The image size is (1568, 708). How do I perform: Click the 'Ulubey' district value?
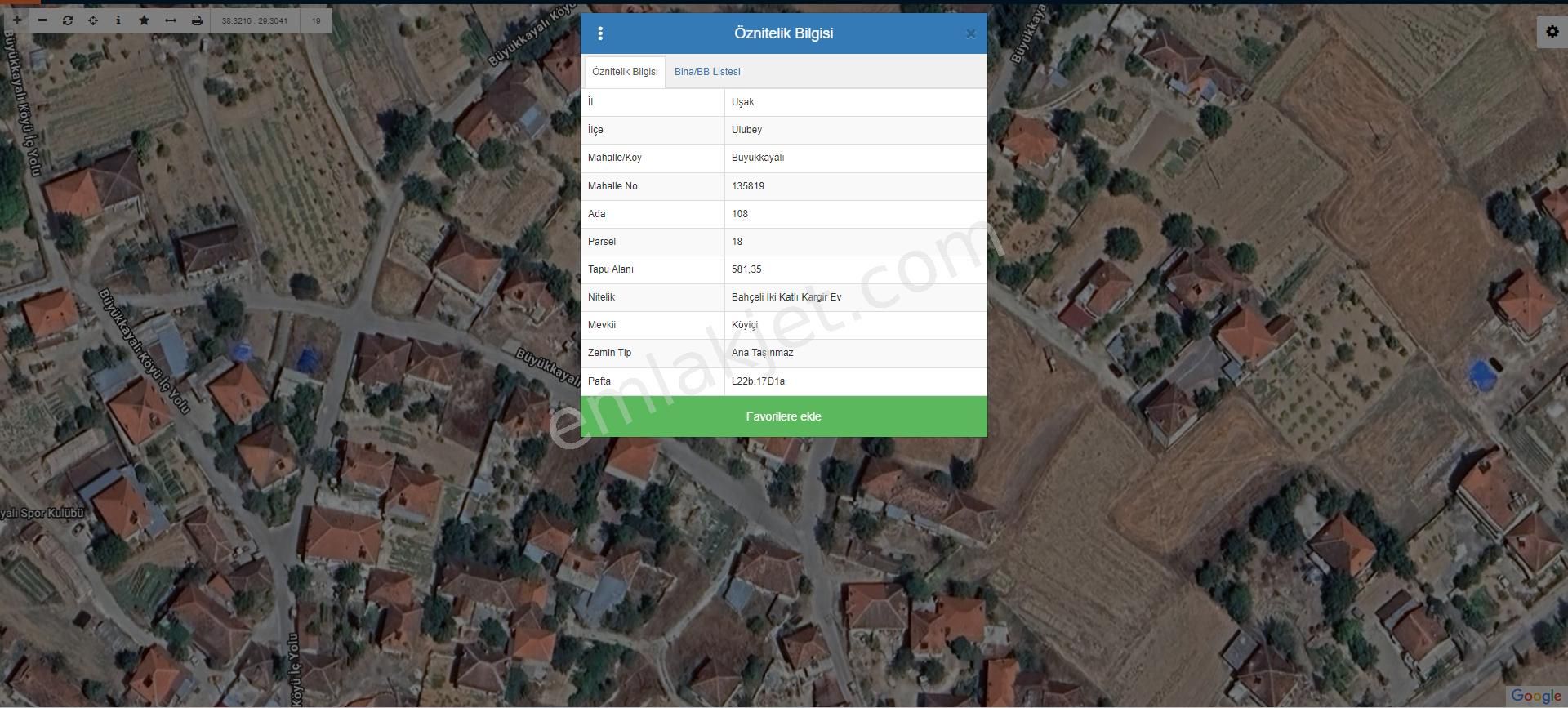[746, 130]
